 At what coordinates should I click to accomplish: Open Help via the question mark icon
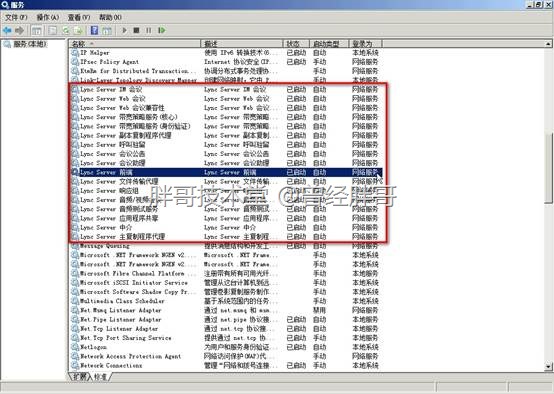(x=94, y=31)
